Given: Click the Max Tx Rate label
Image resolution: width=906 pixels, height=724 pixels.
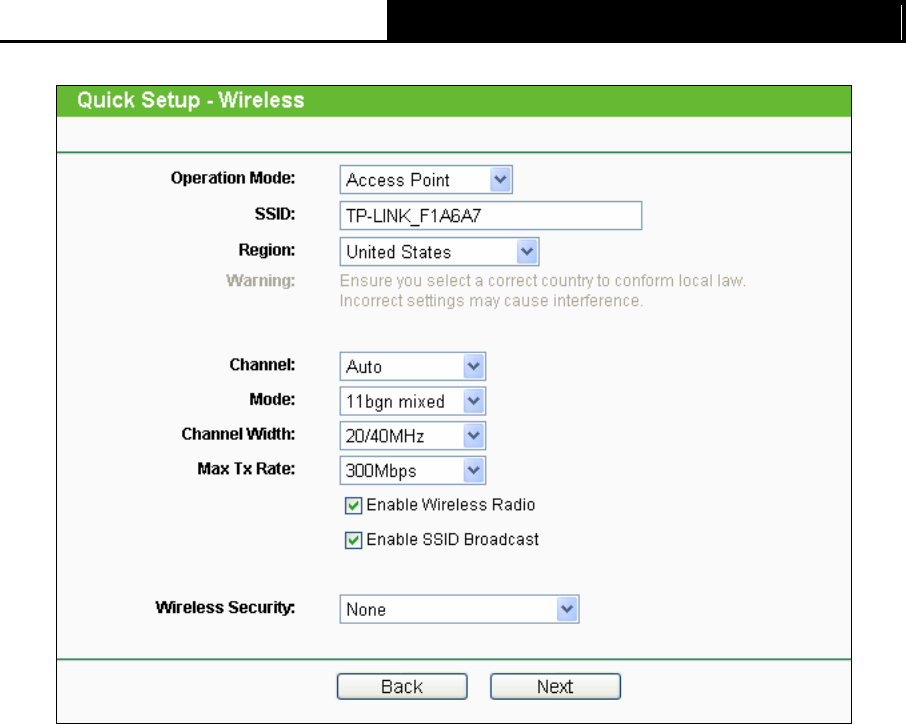Looking at the screenshot, I should click(x=246, y=469).
